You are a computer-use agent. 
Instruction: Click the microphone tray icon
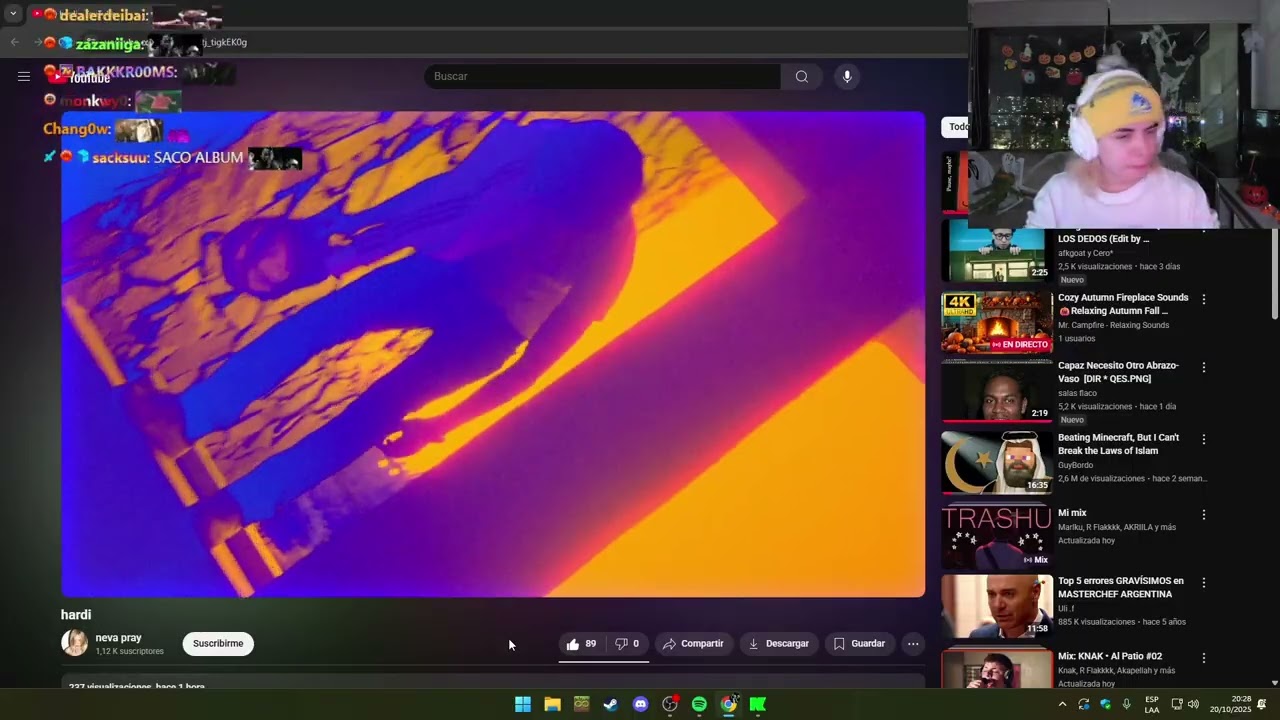pos(1127,704)
